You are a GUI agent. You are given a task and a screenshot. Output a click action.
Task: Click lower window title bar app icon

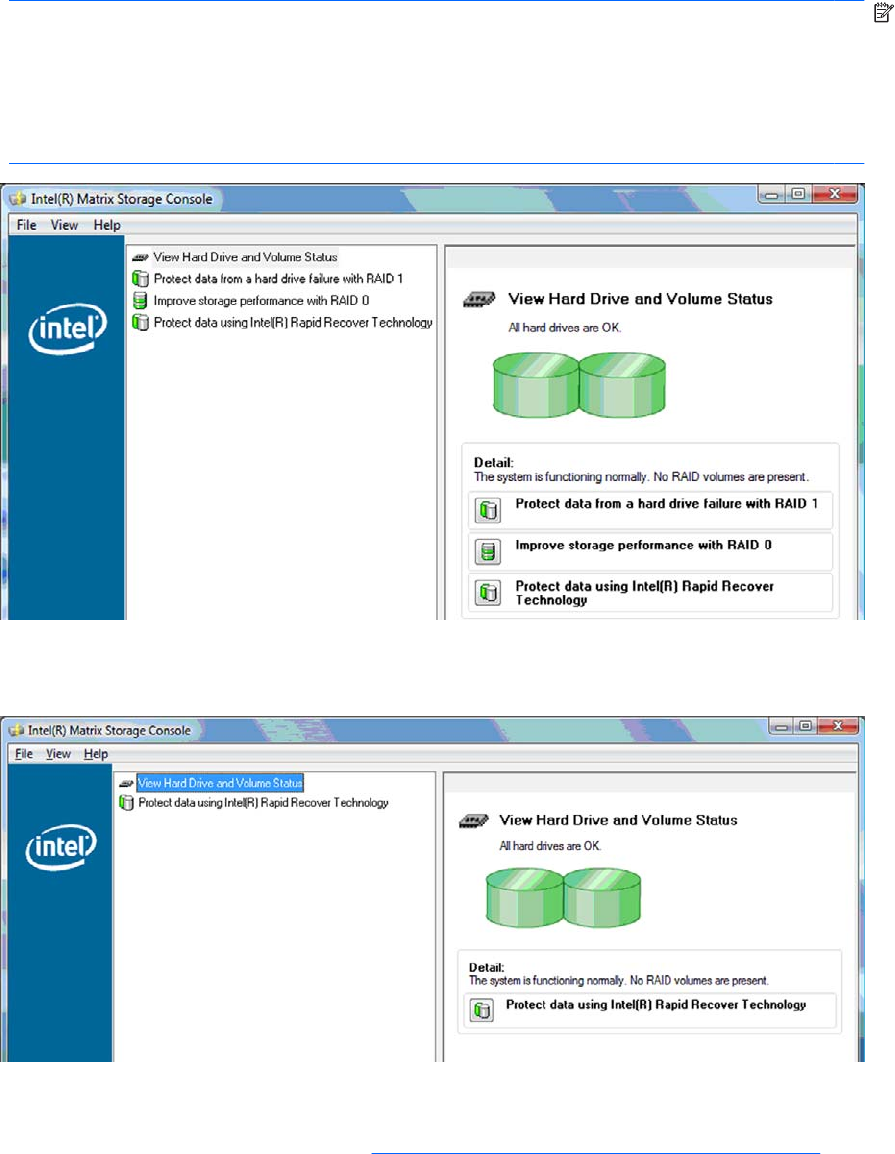tap(16, 730)
